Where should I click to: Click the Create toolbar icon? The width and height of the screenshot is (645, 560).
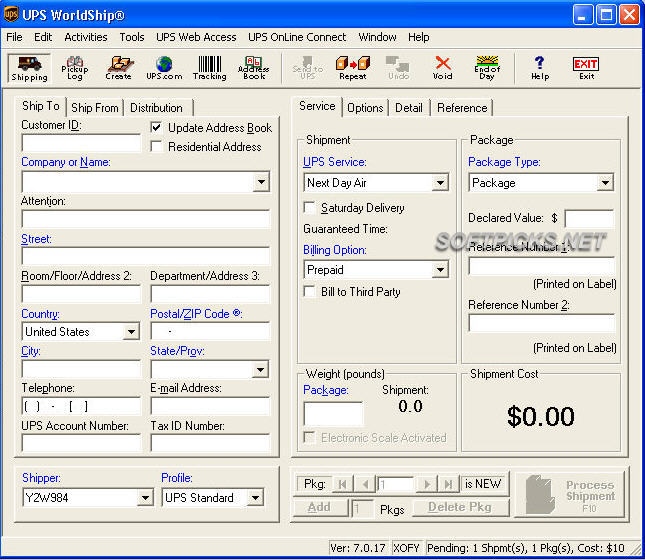click(x=119, y=68)
